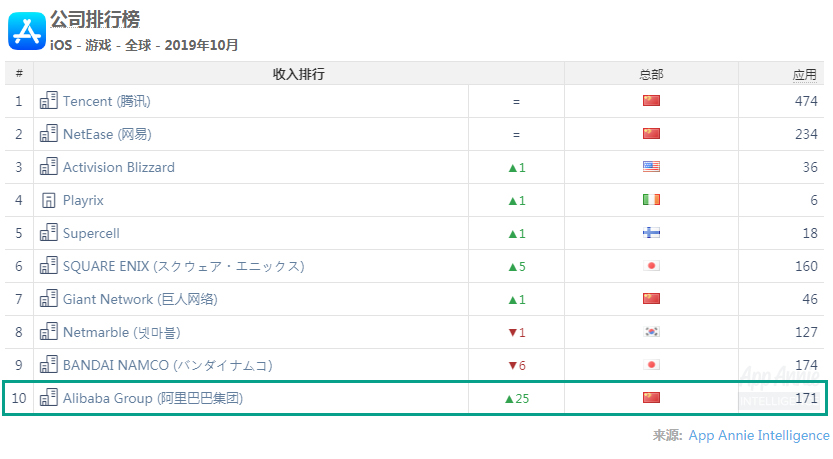Select the Giant Network (巨人网络) entry
The width and height of the screenshot is (833, 459).
[140, 299]
